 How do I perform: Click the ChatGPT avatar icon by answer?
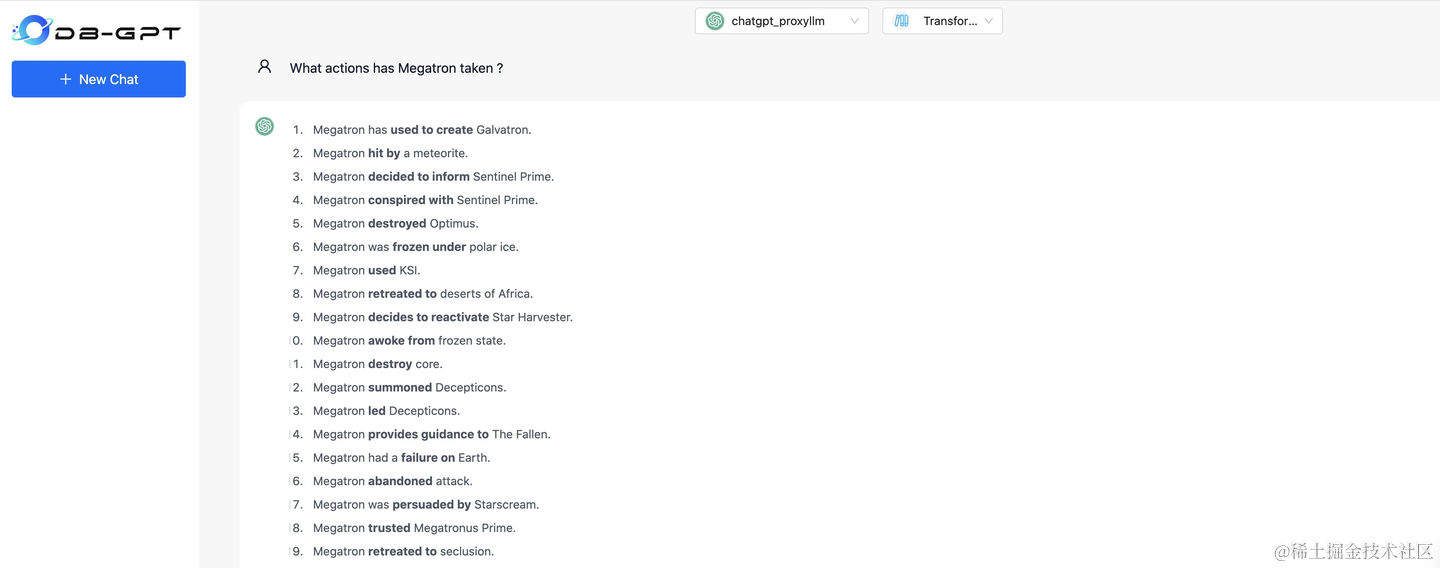(265, 126)
